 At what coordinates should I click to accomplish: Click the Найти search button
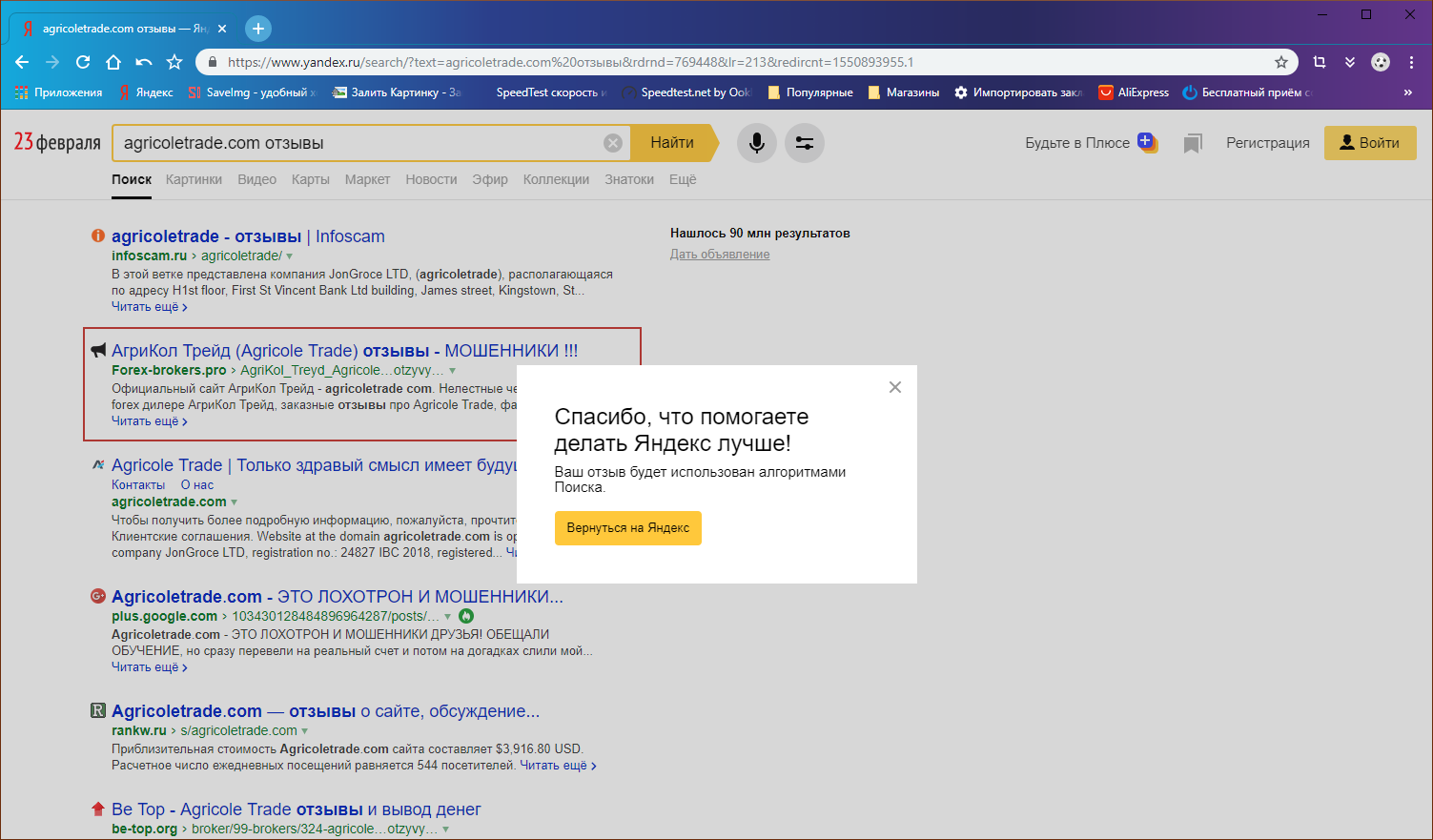(672, 143)
